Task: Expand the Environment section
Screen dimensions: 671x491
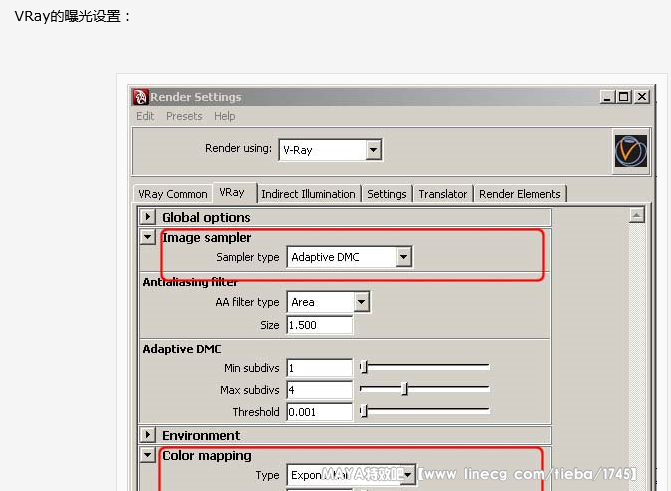Action: (148, 435)
